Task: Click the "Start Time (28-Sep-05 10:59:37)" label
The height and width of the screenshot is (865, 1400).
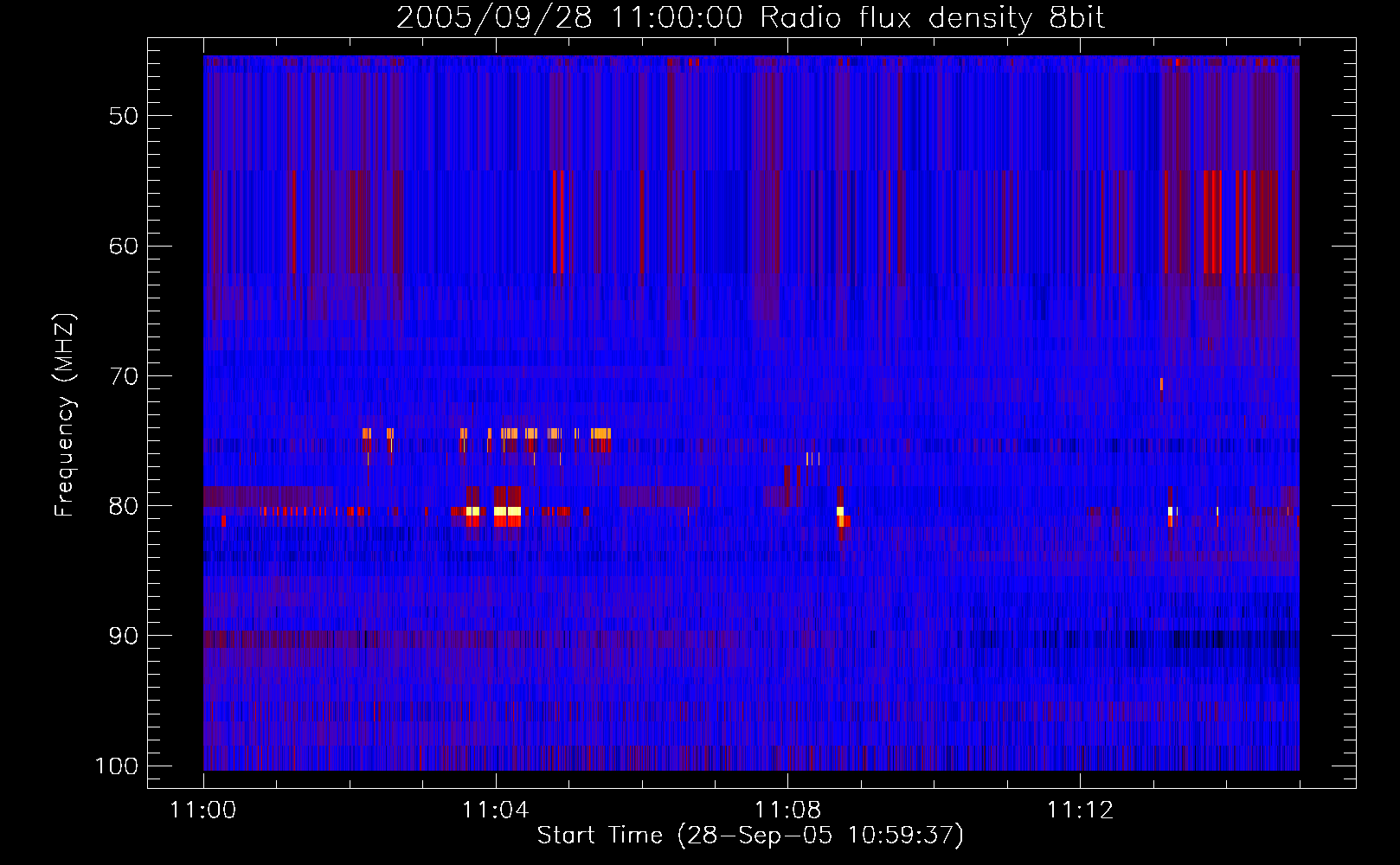Action: [750, 836]
